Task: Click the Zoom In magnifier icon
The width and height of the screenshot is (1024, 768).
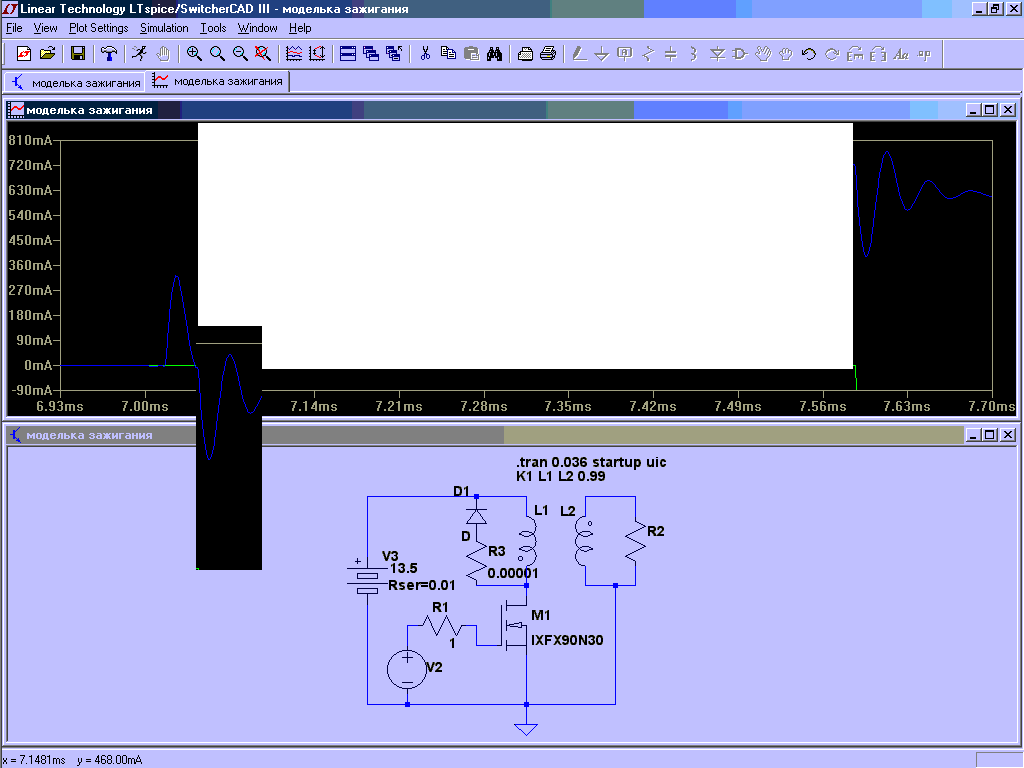Action: 194,54
